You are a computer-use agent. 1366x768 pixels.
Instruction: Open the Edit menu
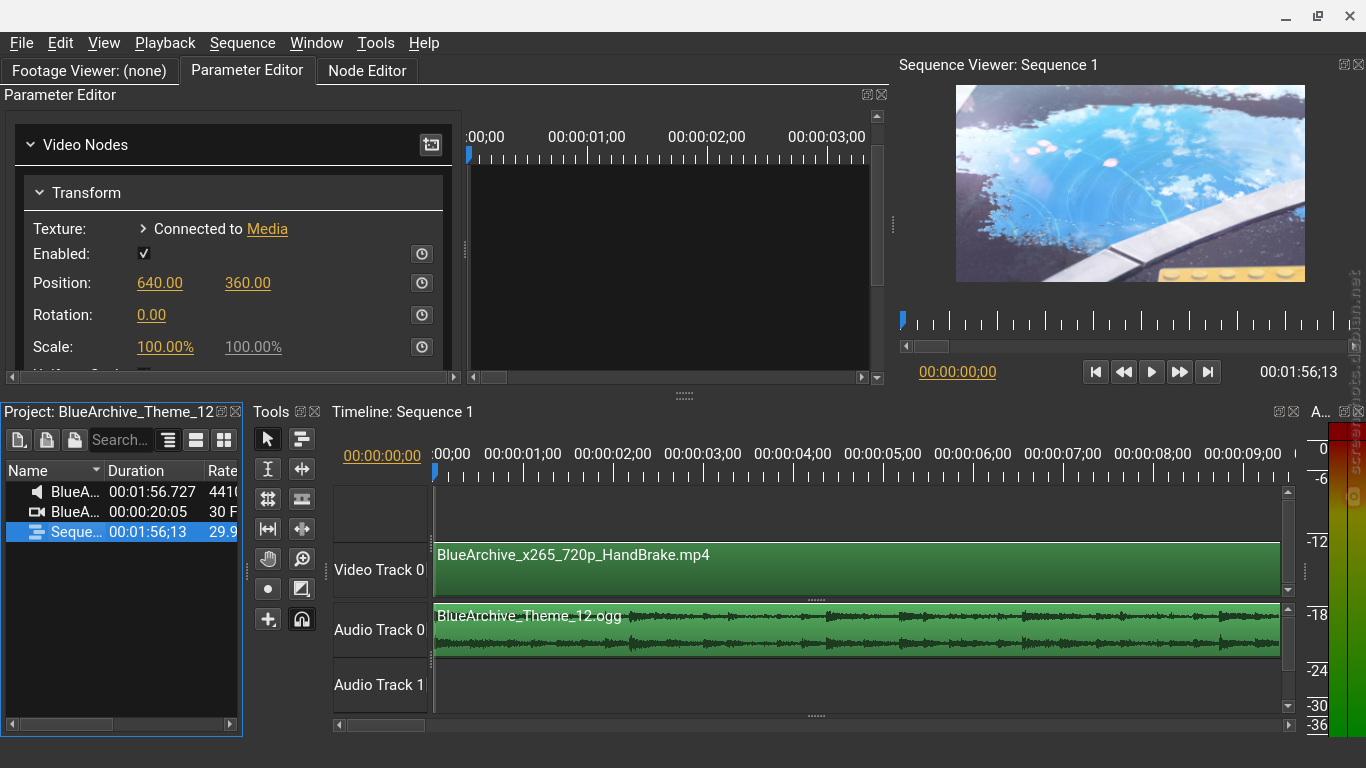coord(61,43)
